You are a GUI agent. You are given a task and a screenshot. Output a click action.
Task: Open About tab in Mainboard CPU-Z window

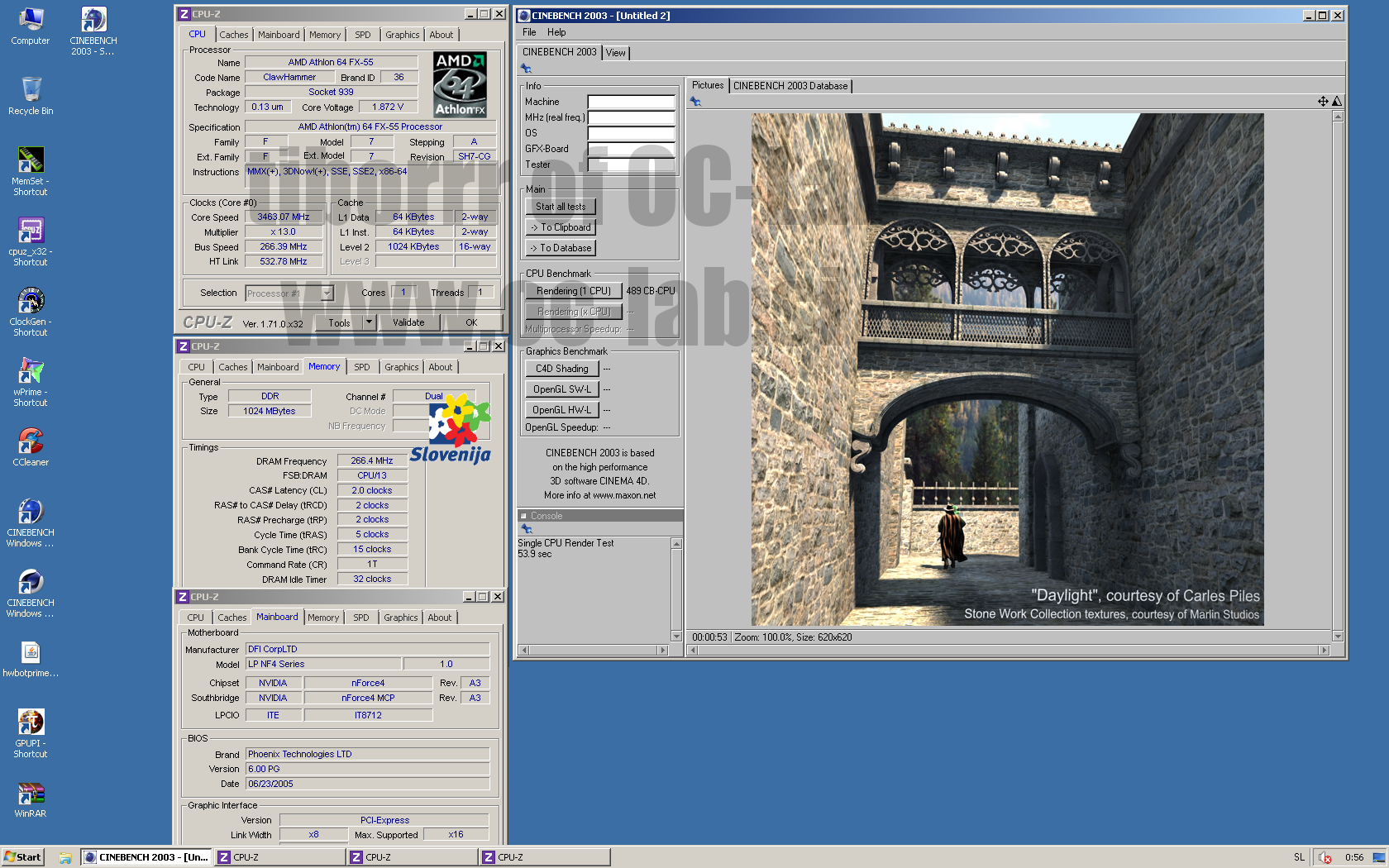coord(439,618)
